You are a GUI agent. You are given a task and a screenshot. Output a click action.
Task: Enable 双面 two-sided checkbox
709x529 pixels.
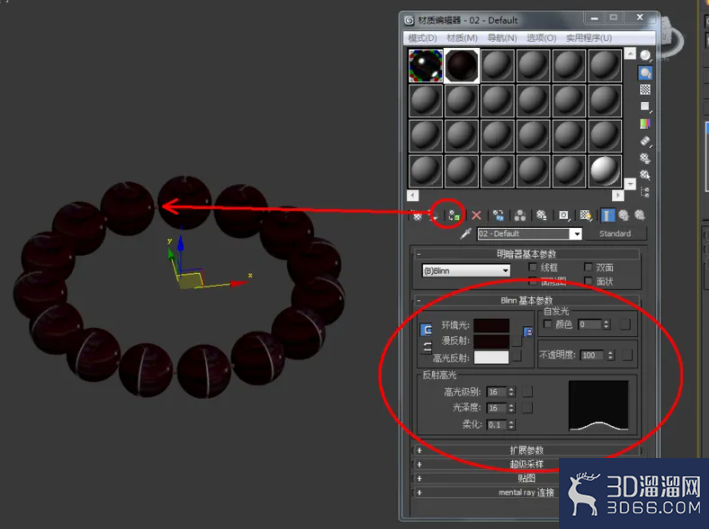click(x=588, y=267)
